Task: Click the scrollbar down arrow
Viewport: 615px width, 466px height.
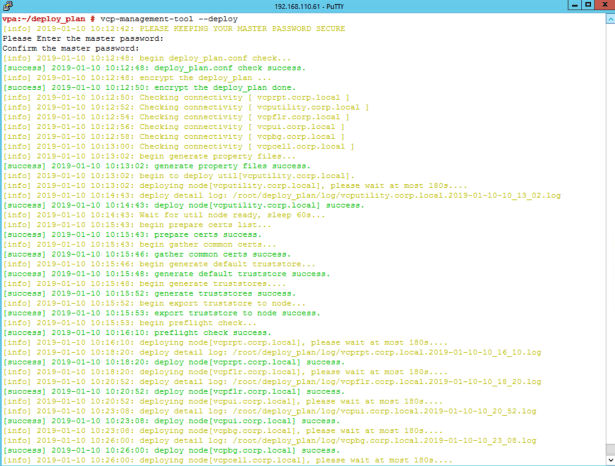Action: pyautogui.click(x=610, y=461)
